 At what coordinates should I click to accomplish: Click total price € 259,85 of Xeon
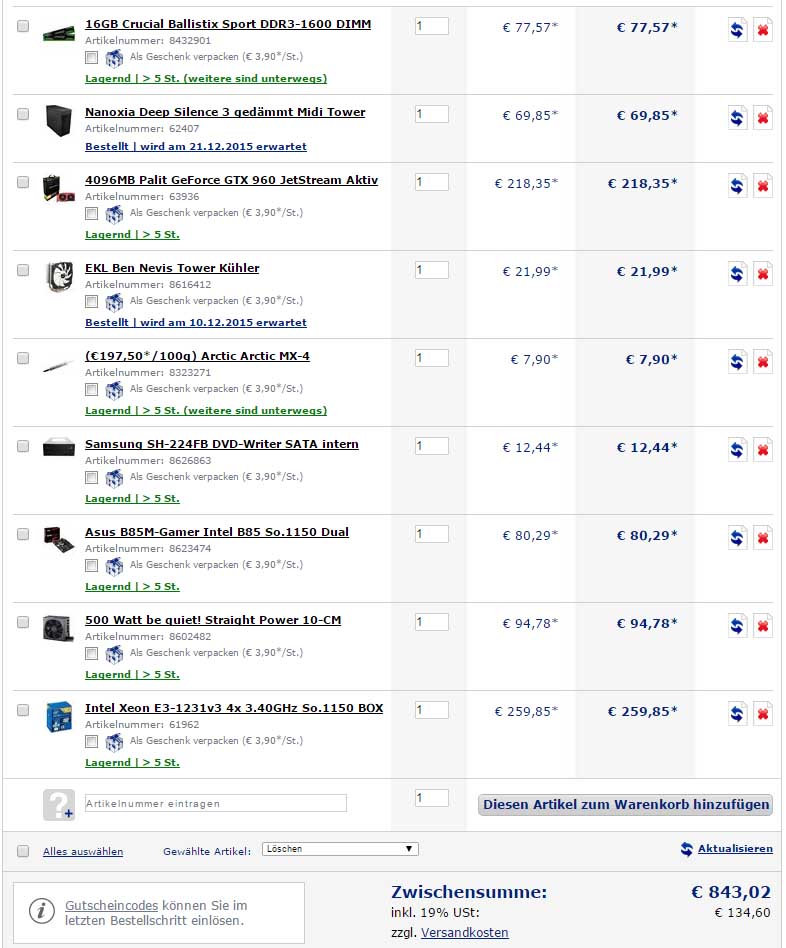(642, 712)
